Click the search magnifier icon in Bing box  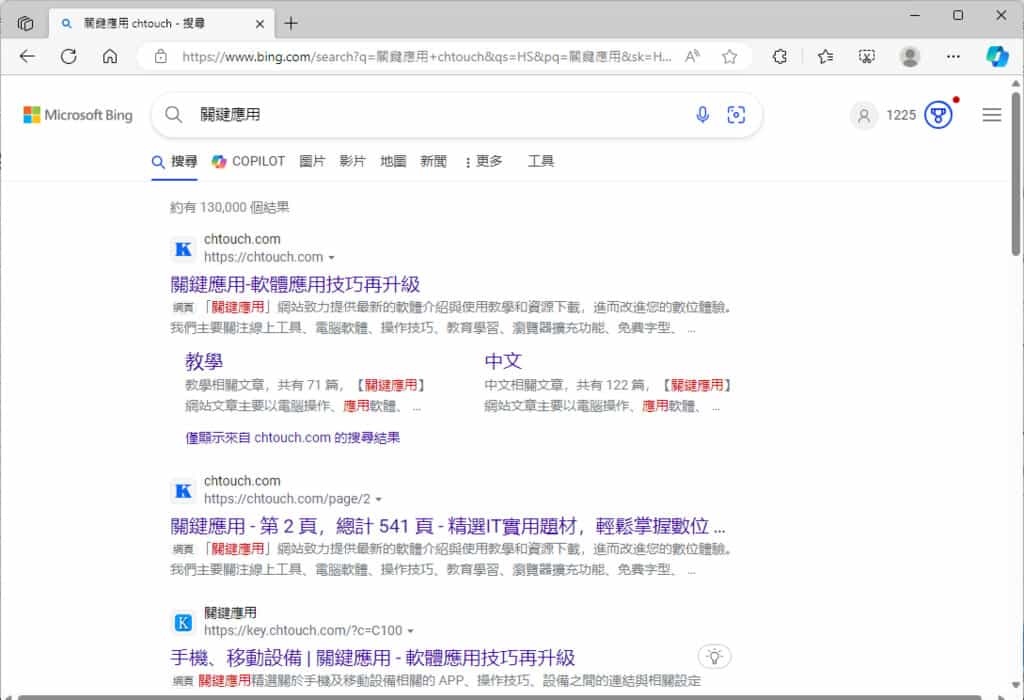[174, 115]
